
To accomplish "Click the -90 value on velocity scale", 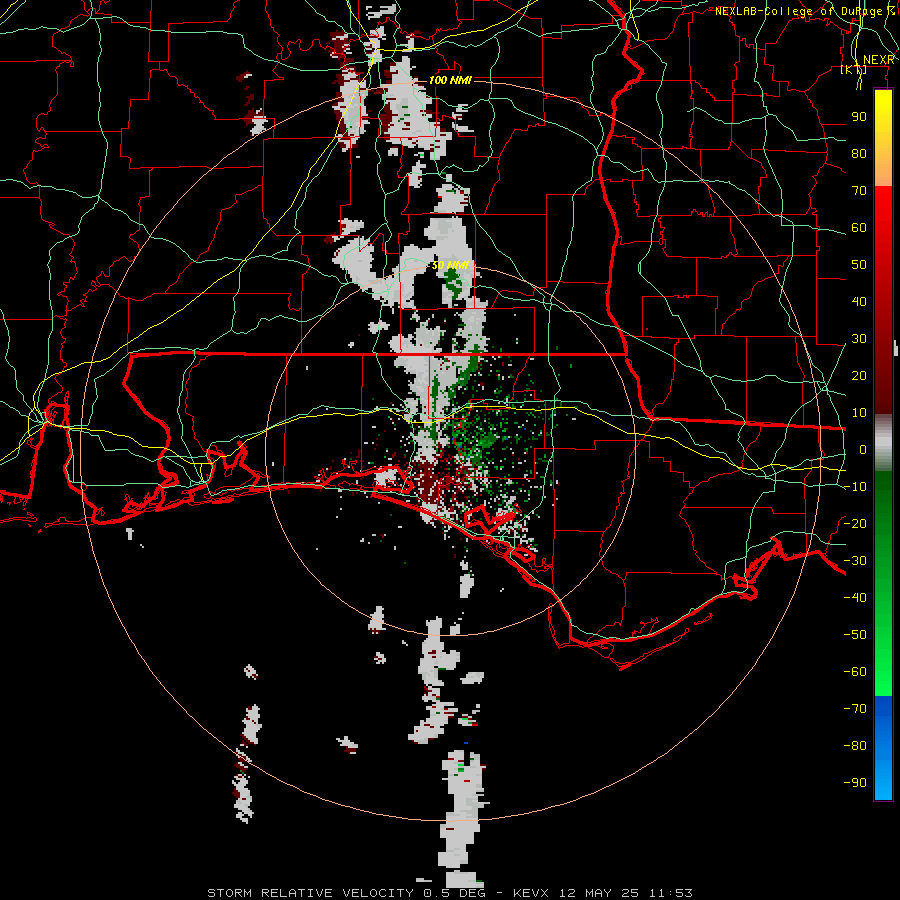I will (x=855, y=783).
